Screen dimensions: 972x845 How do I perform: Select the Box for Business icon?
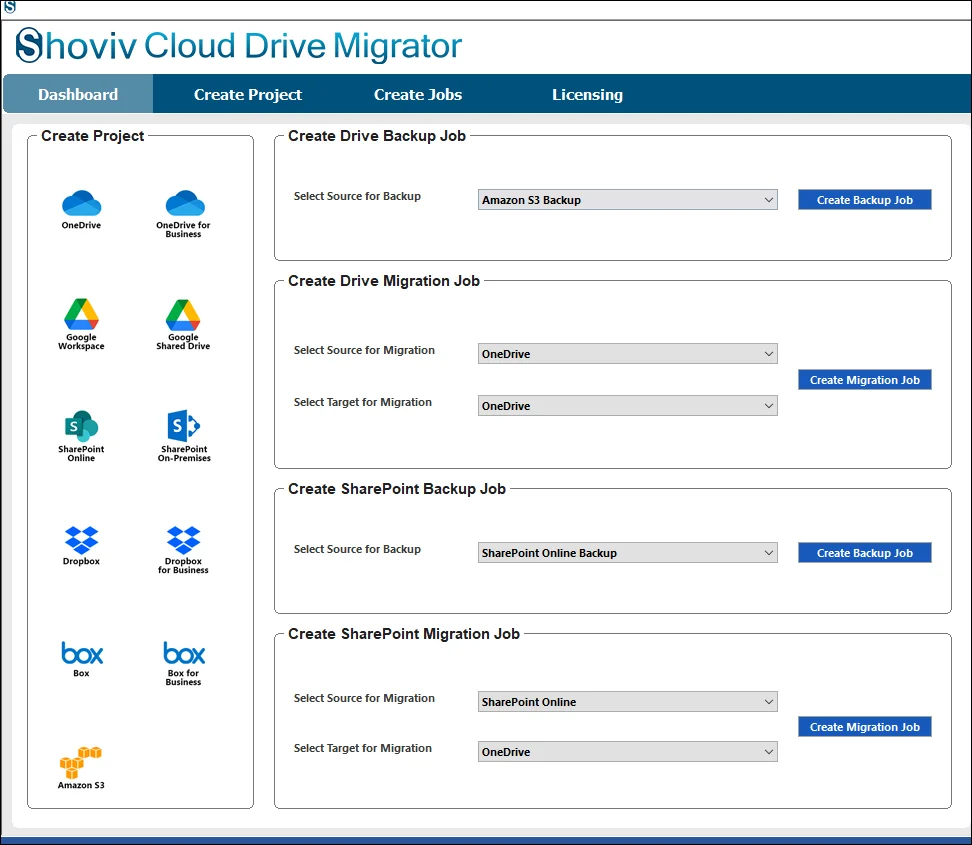[x=183, y=664]
